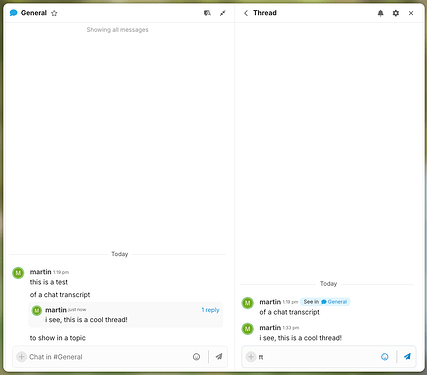Click the 'this is a test' message text

click(x=49, y=282)
